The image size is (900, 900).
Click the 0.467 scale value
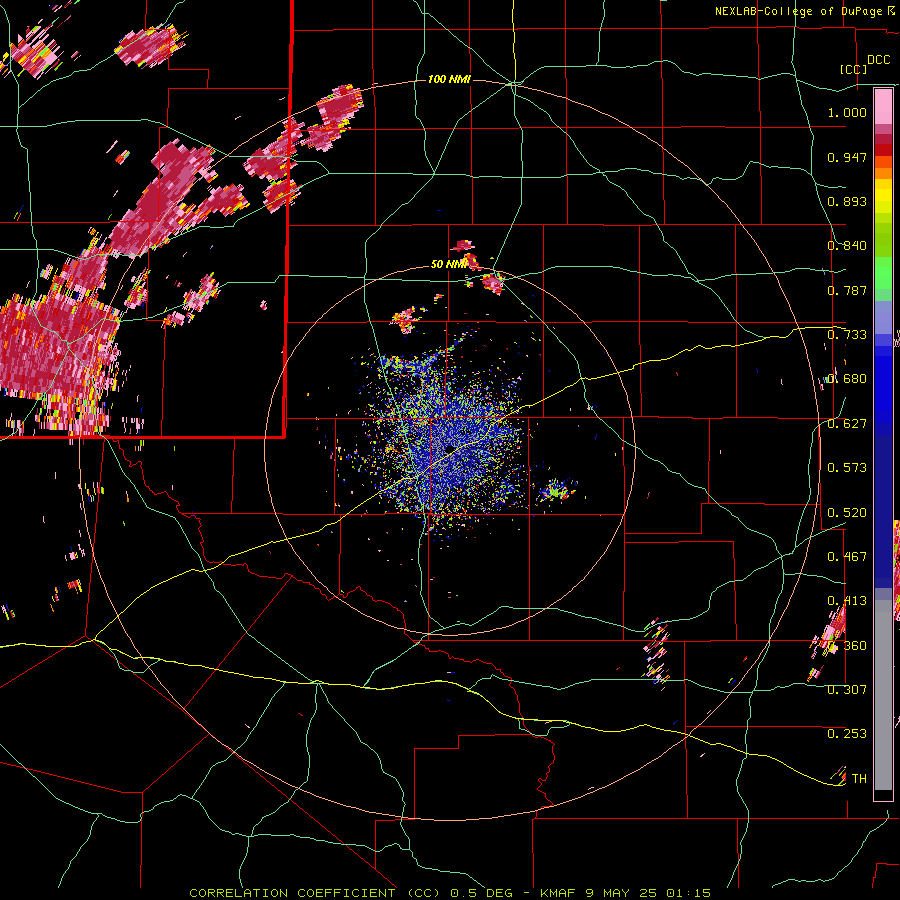point(847,557)
